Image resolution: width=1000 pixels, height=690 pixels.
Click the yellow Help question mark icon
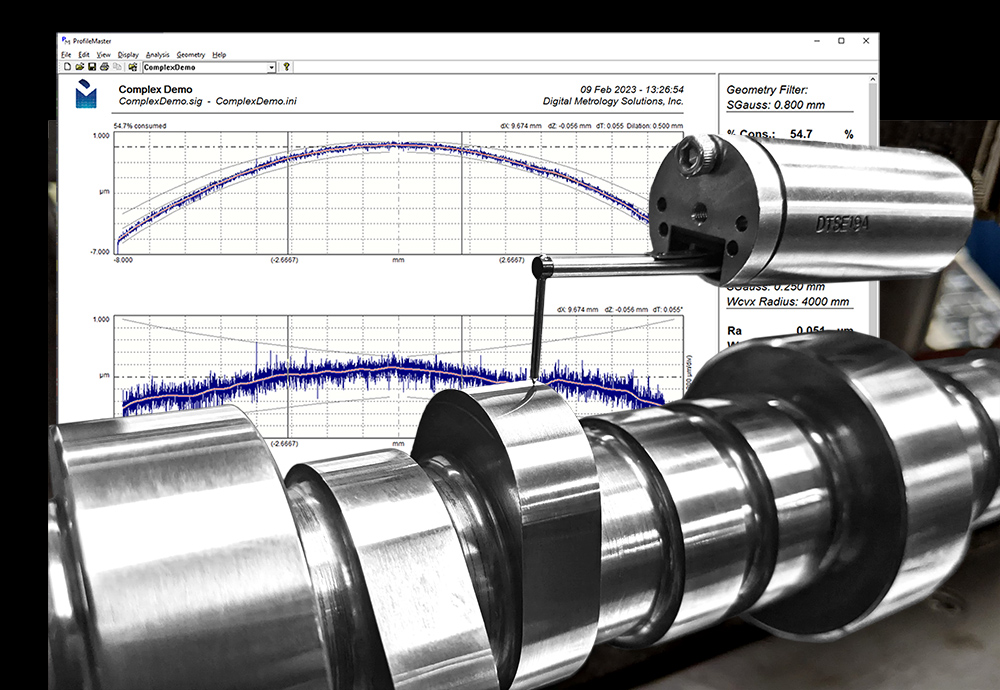[x=287, y=65]
